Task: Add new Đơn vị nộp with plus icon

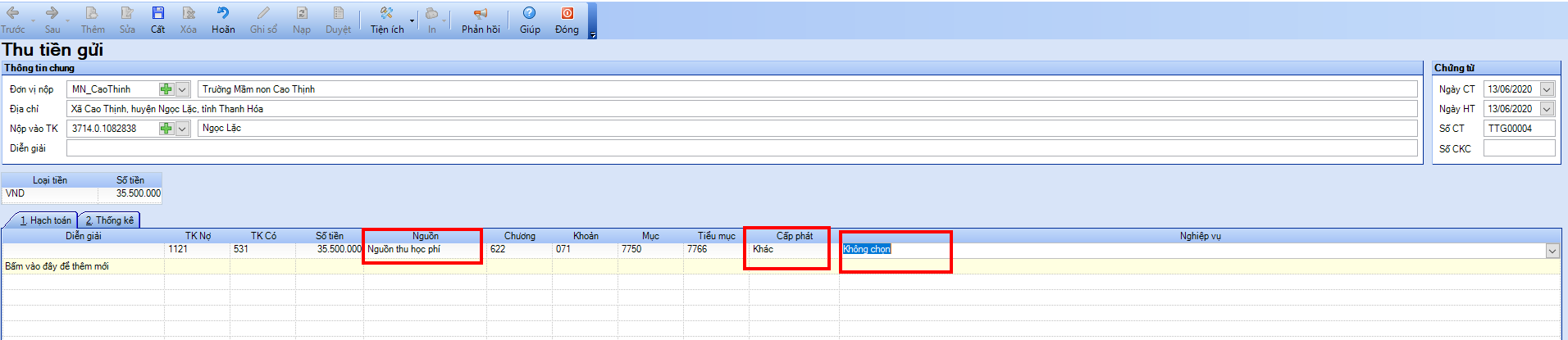Action: coord(166,89)
